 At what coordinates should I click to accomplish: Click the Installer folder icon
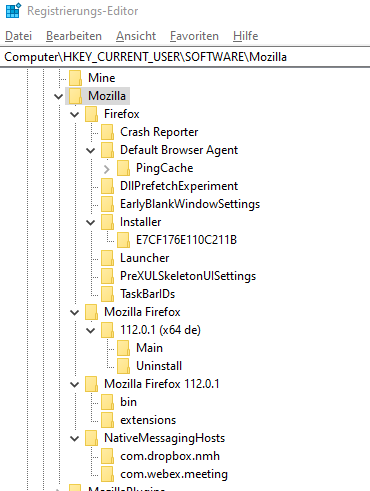[x=107, y=222]
